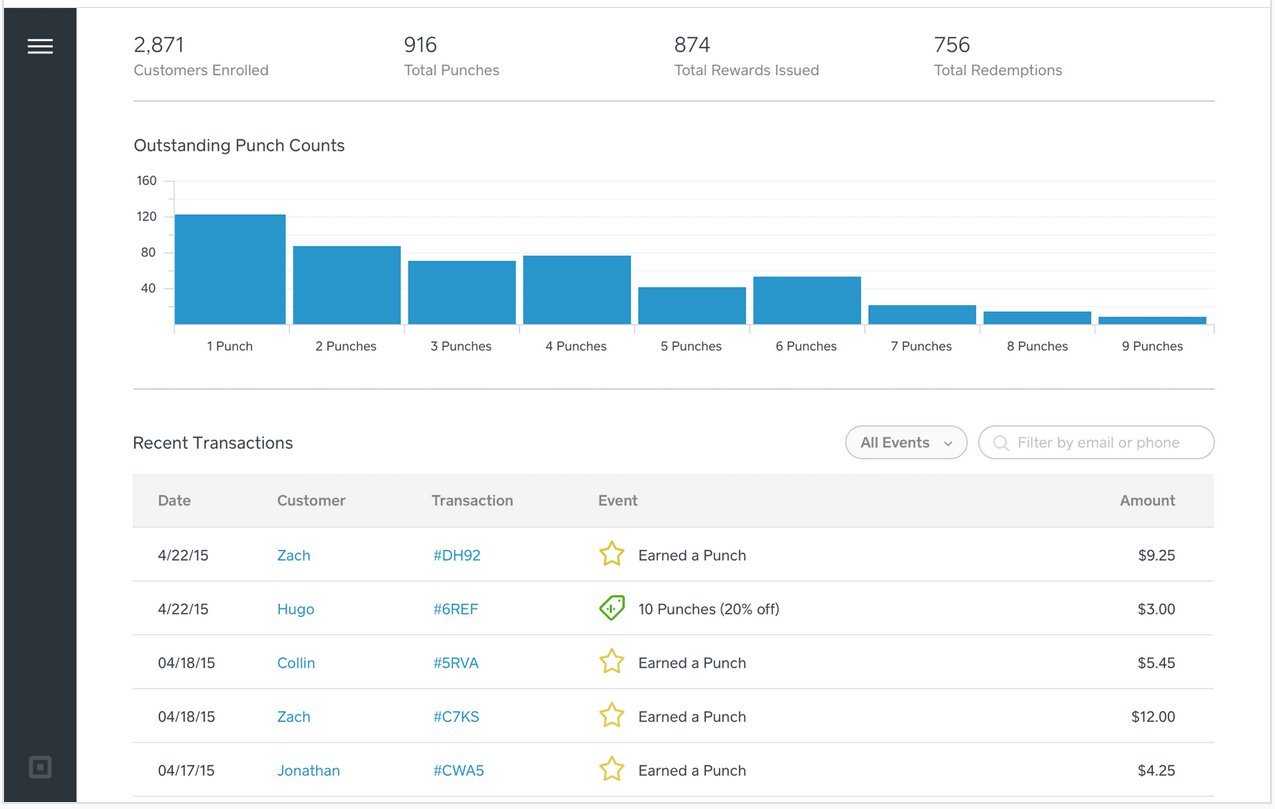Click the star icon in Collin's row
Screen dimensions: 1275x809
coord(611,662)
